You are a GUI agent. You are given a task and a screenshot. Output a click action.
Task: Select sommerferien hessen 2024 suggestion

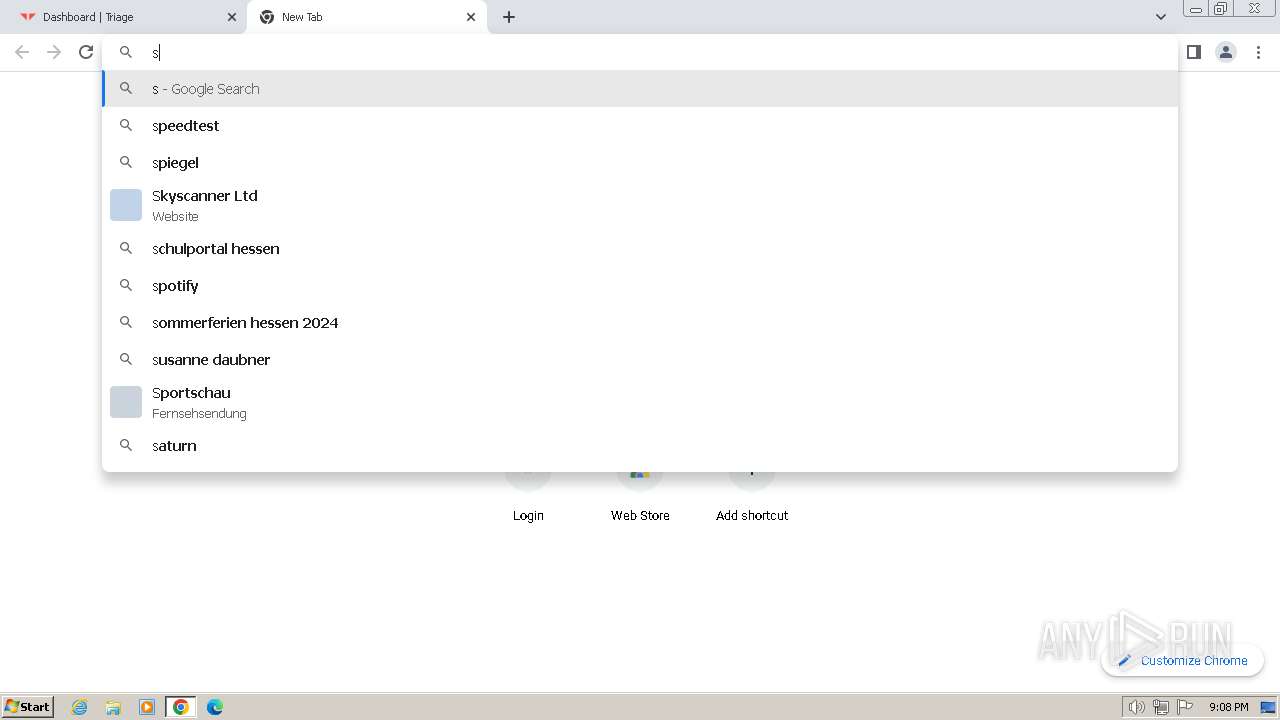pos(640,322)
